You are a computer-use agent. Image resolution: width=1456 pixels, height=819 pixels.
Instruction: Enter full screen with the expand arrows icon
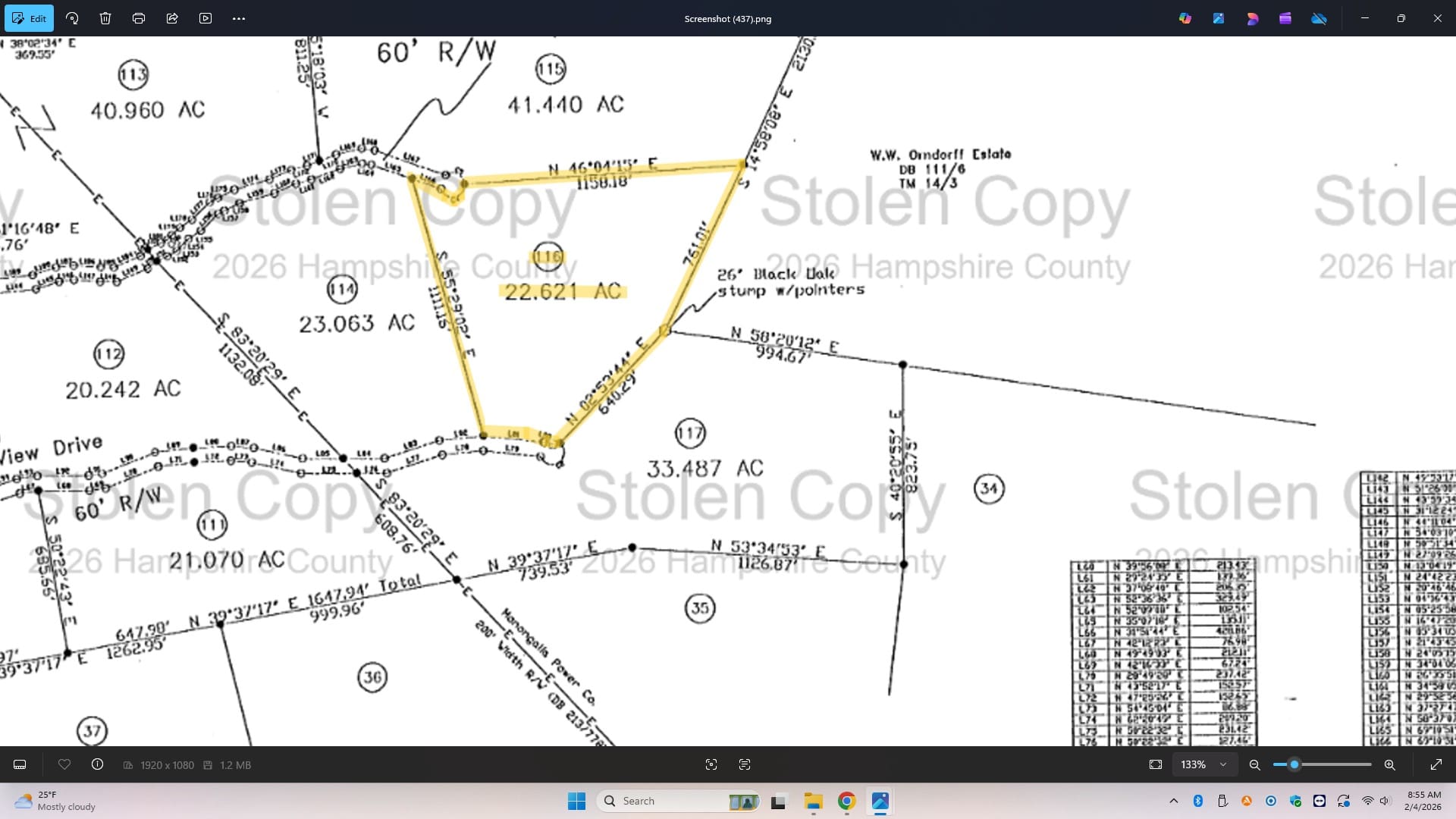click(1436, 764)
